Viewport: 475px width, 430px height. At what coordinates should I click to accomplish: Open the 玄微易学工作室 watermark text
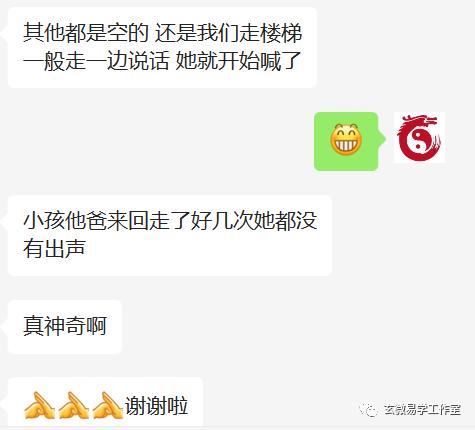click(x=422, y=409)
